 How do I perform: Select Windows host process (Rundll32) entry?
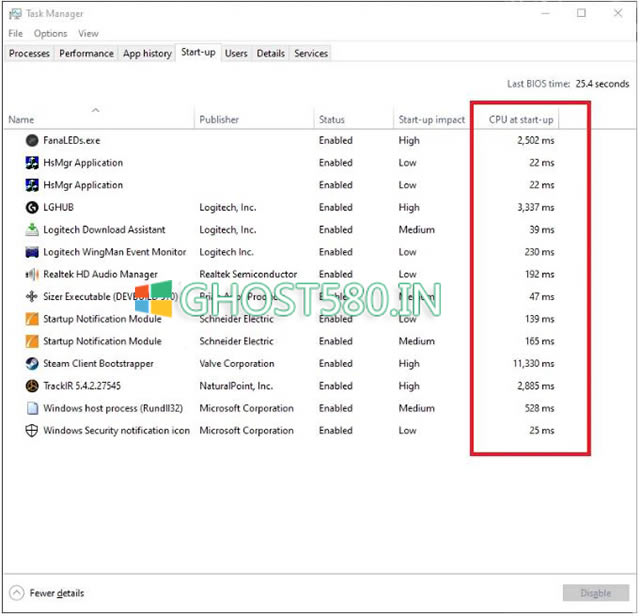(113, 409)
